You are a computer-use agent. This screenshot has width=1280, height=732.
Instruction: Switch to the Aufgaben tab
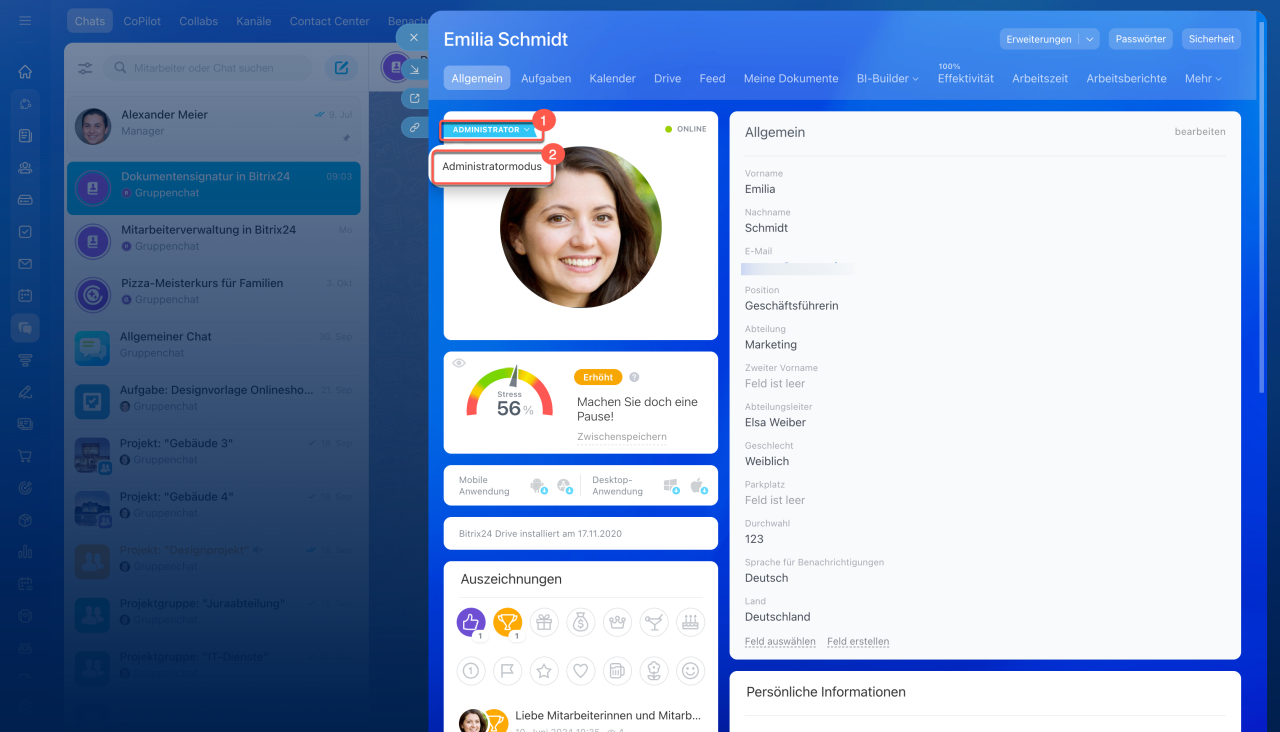click(546, 78)
